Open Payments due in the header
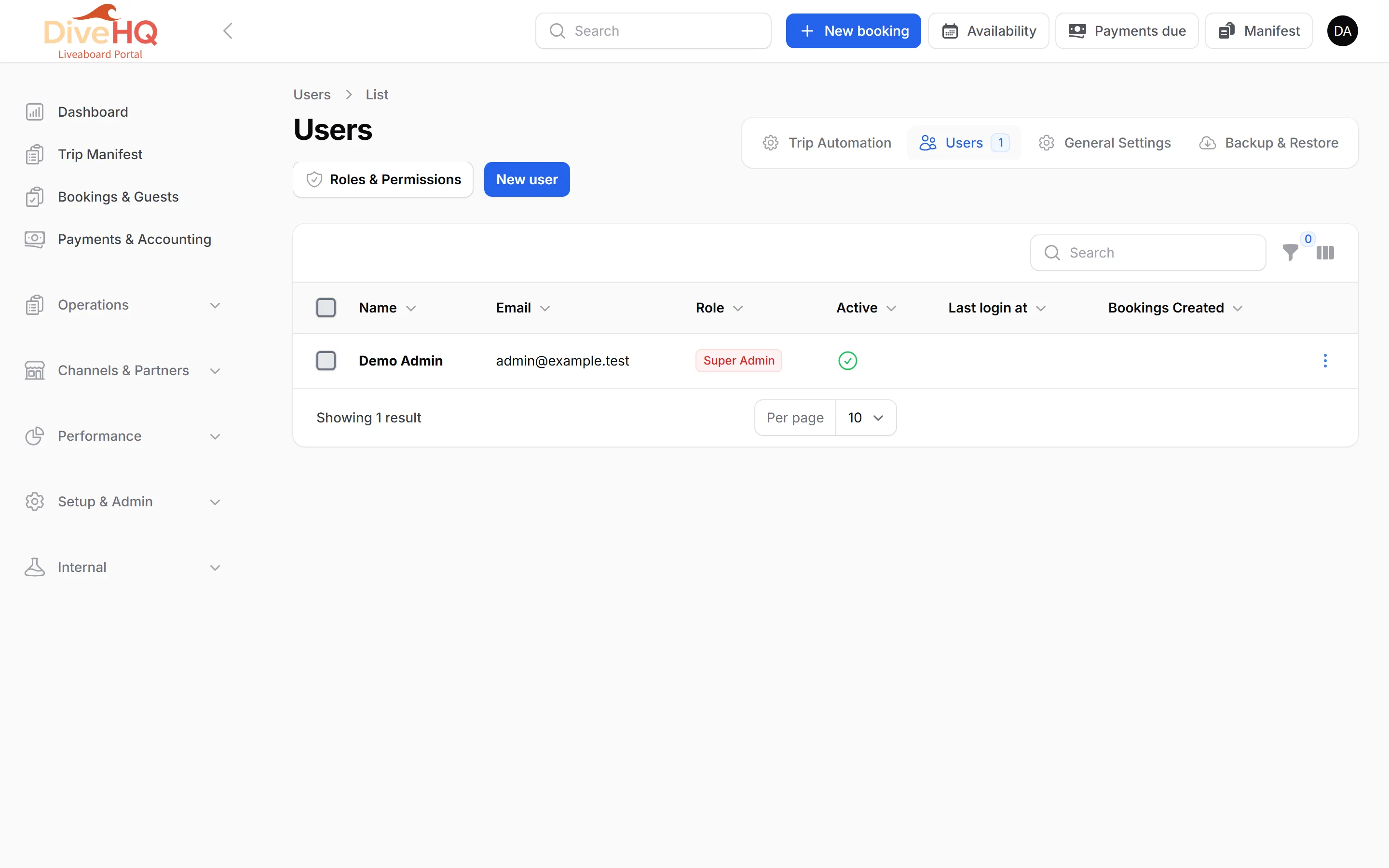Image resolution: width=1389 pixels, height=868 pixels. pos(1127,31)
